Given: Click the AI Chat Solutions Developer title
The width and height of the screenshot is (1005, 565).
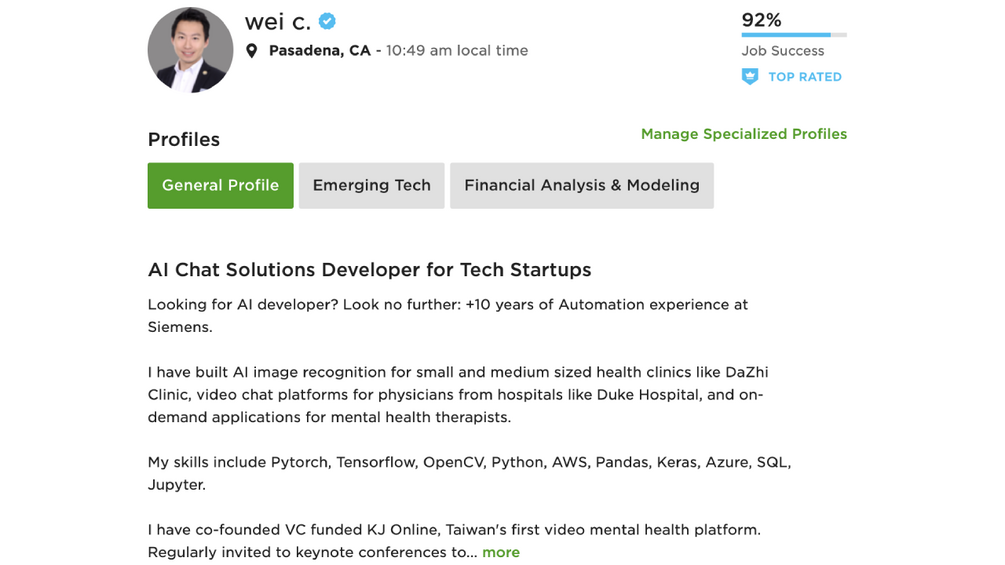Looking at the screenshot, I should (x=369, y=270).
